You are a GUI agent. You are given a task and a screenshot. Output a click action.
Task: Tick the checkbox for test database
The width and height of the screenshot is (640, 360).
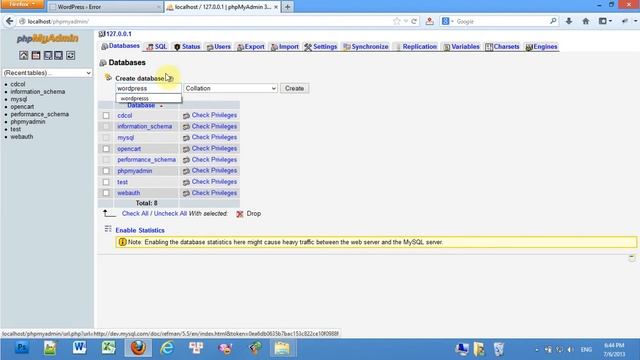tap(106, 182)
